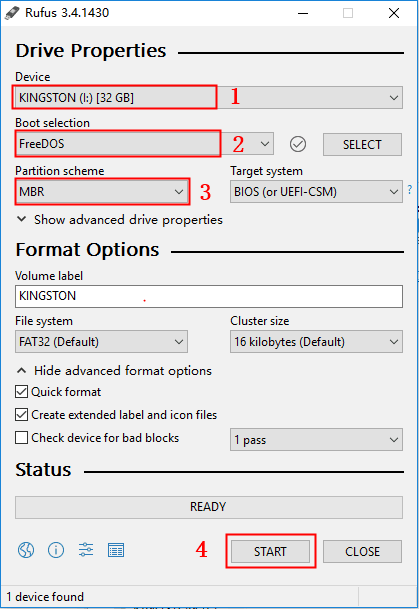The width and height of the screenshot is (419, 609).
Task: Click the SELECT button
Action: pyautogui.click(x=362, y=144)
